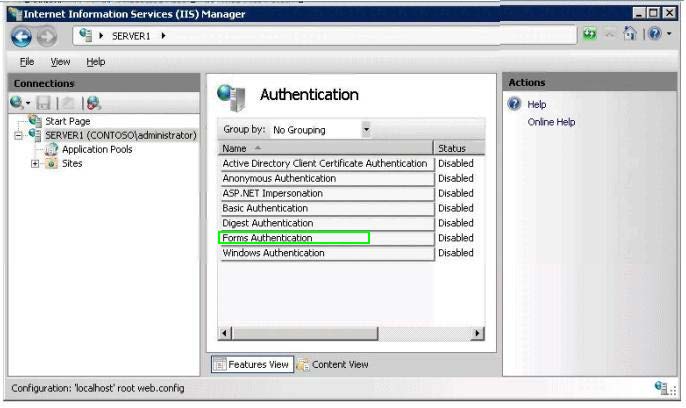Open the Help menu
The height and width of the screenshot is (408, 686).
pyautogui.click(x=95, y=62)
